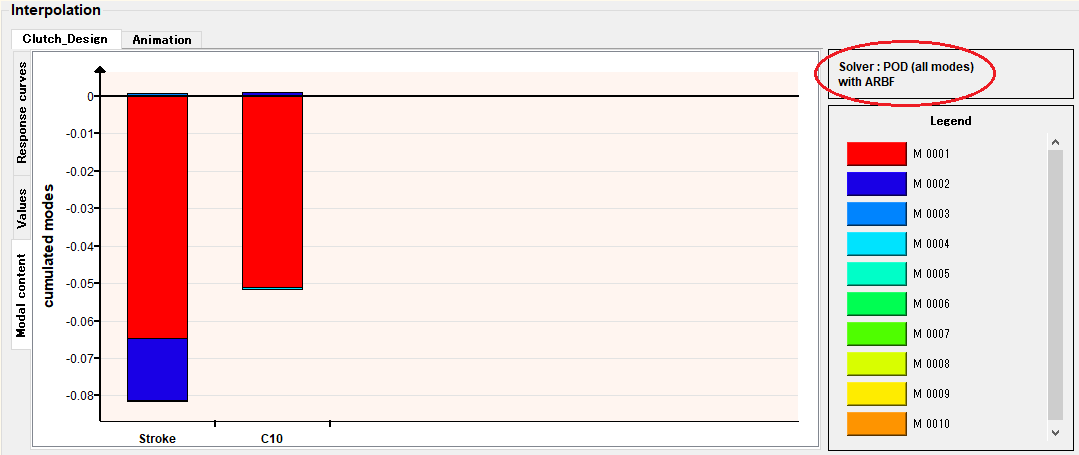Click the dark blue M 0002 swatch

pyautogui.click(x=876, y=184)
